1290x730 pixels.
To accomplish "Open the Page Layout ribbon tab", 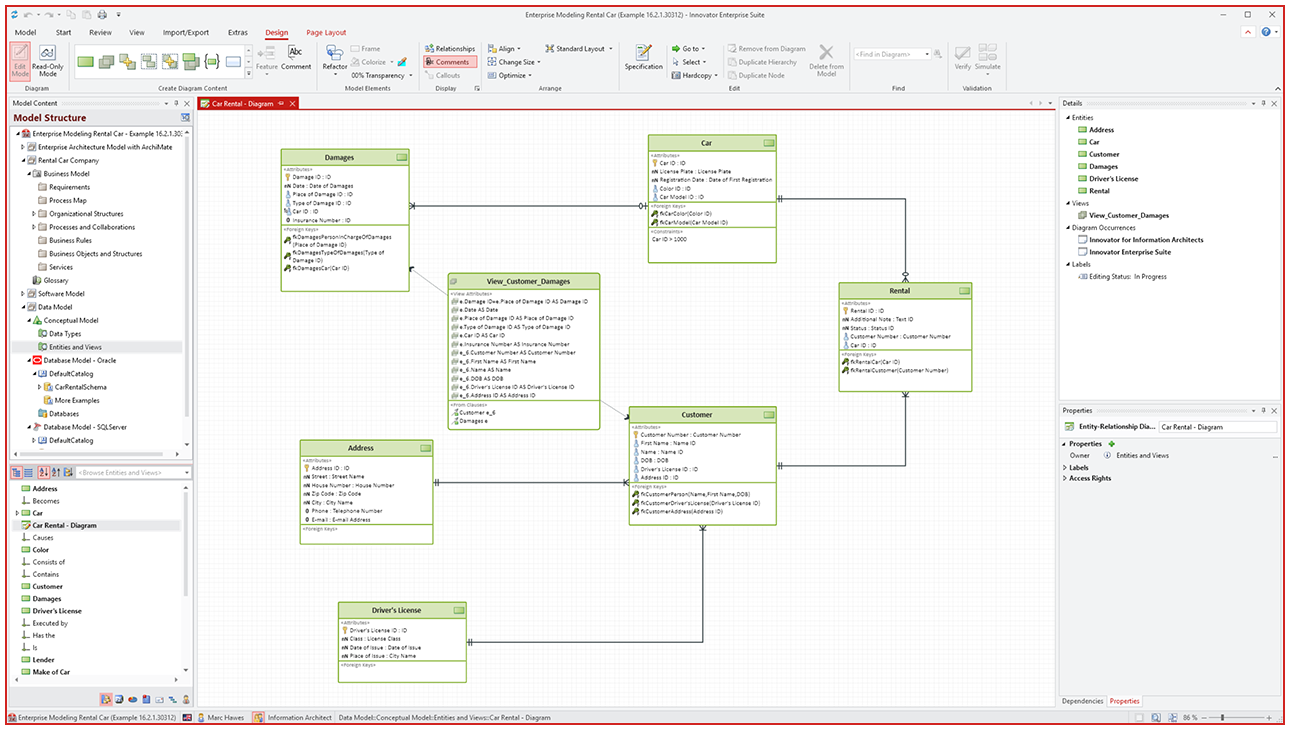I will point(326,32).
